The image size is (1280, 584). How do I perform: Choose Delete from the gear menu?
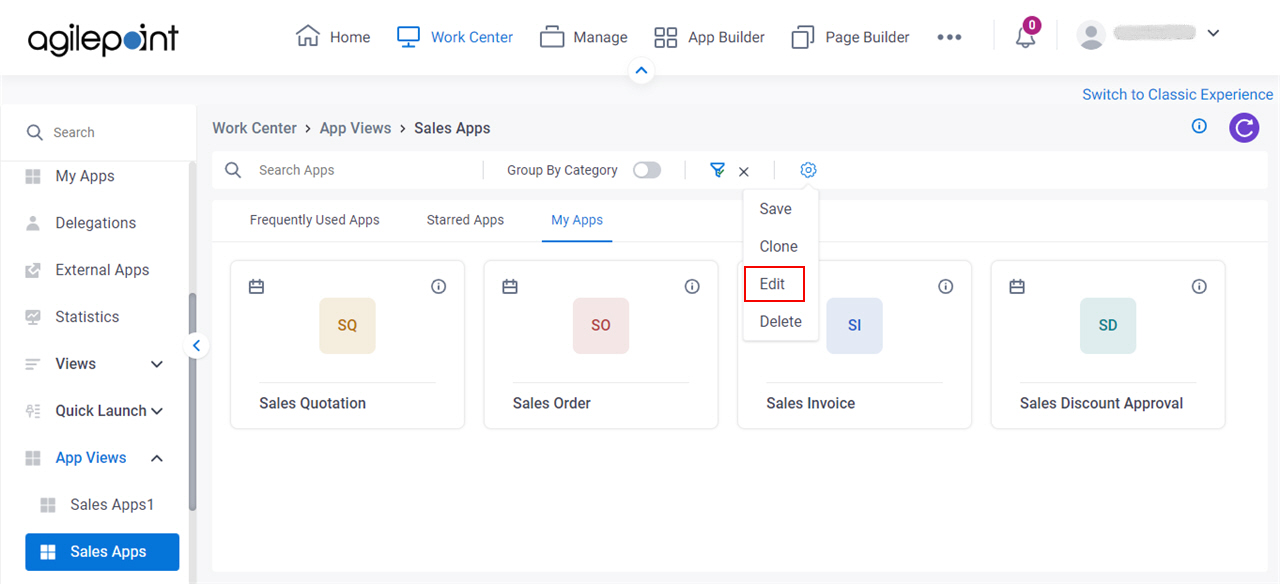pos(781,321)
